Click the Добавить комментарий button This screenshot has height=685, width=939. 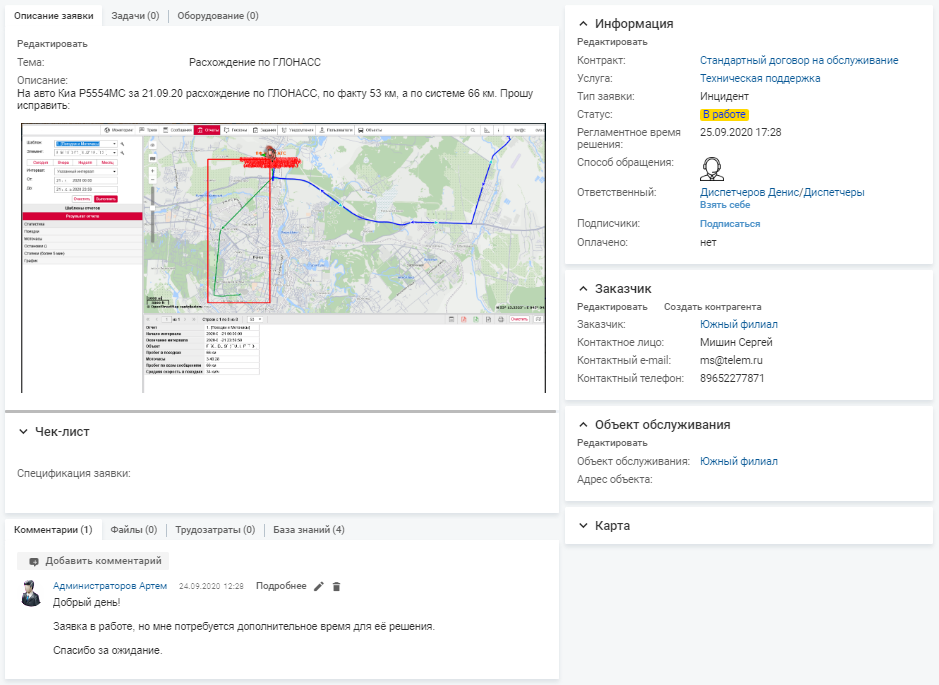(93, 561)
